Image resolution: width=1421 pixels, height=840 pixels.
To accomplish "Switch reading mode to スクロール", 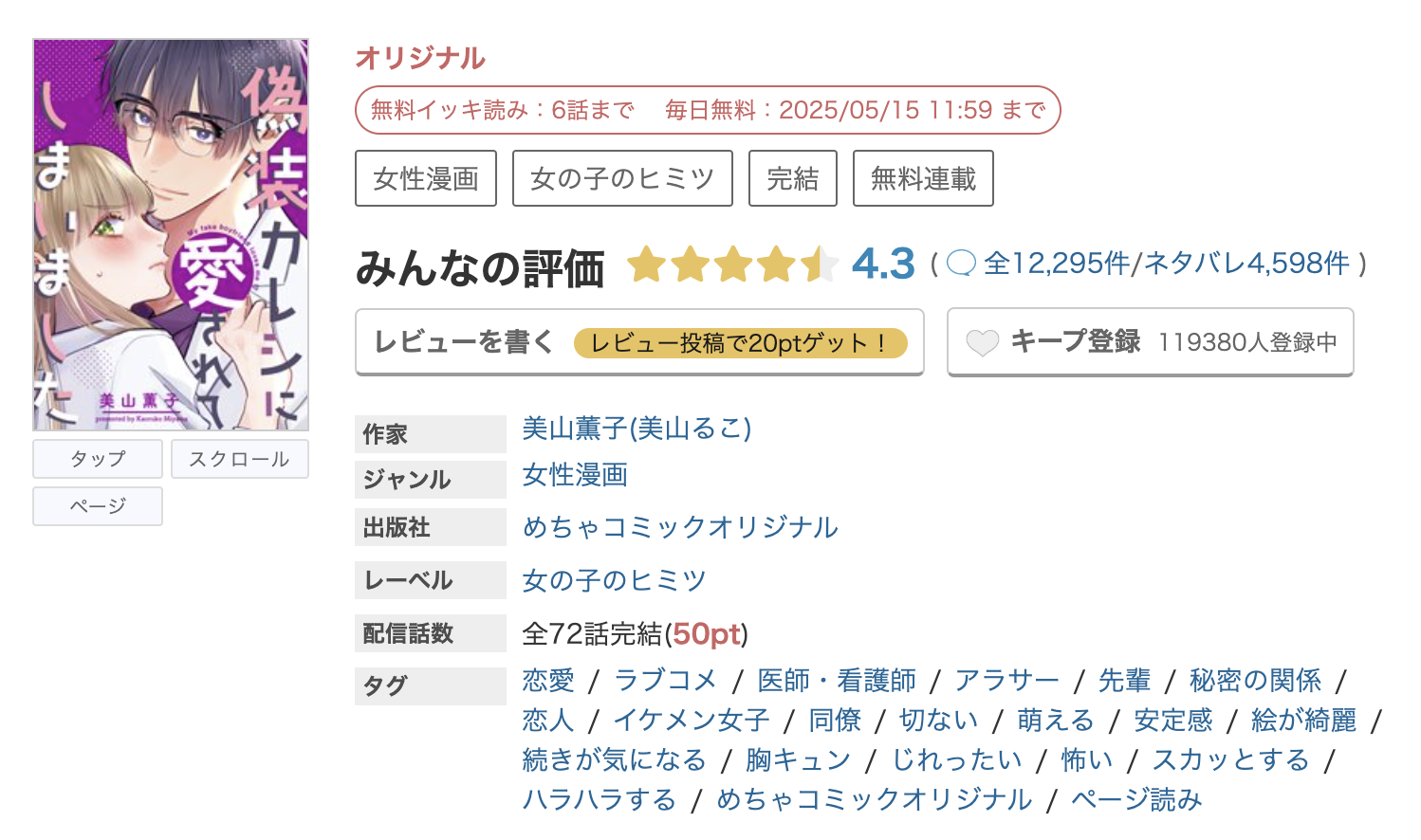I will (x=240, y=458).
